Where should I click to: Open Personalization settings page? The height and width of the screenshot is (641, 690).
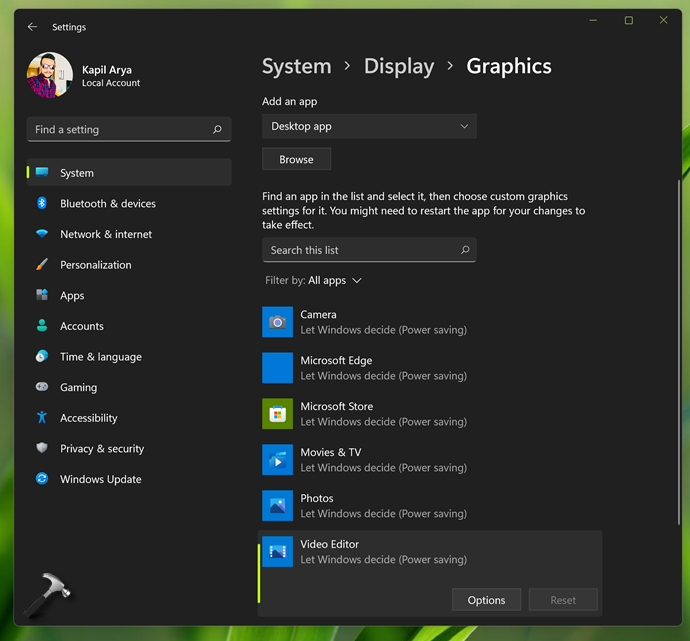(96, 265)
